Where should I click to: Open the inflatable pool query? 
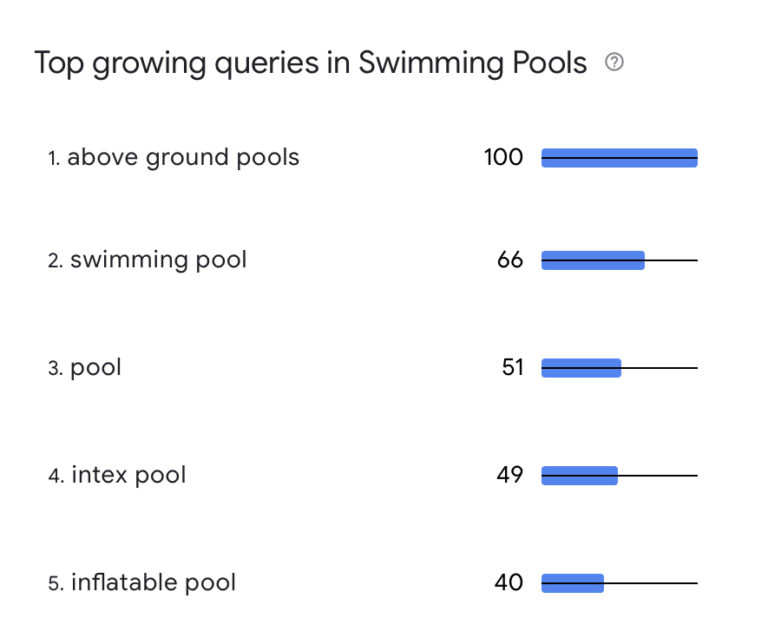coord(153,582)
